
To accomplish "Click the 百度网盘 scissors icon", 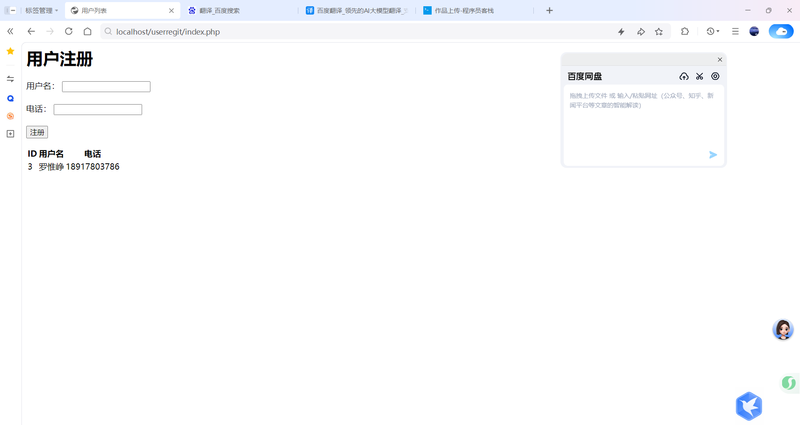I will 699,77.
